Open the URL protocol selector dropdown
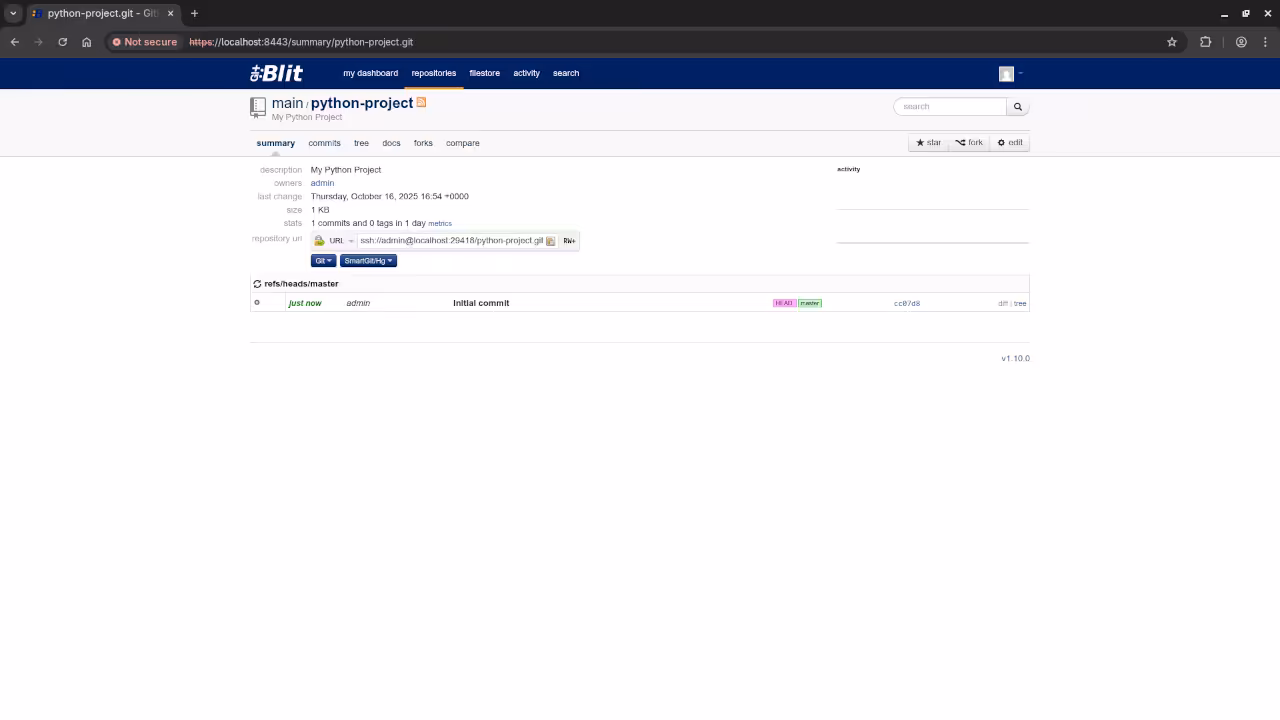The width and height of the screenshot is (1280, 720). coord(340,241)
